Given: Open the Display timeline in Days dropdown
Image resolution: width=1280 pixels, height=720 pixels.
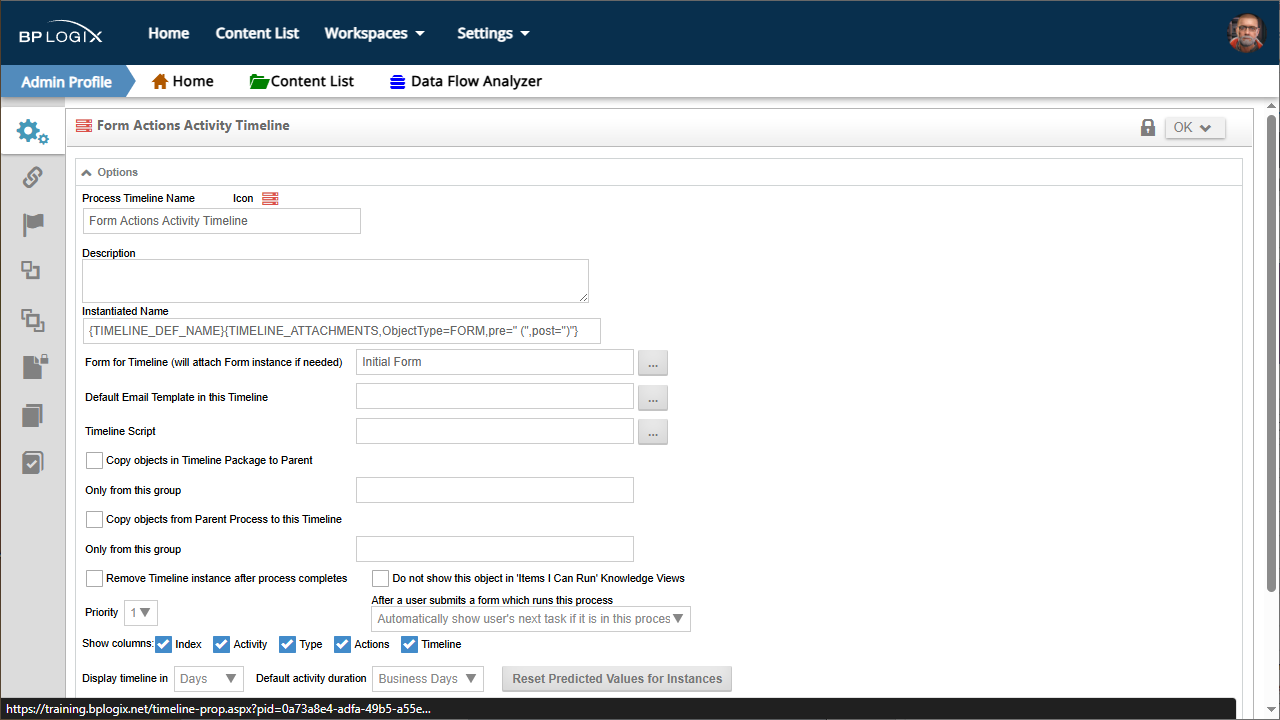Looking at the screenshot, I should [x=209, y=679].
